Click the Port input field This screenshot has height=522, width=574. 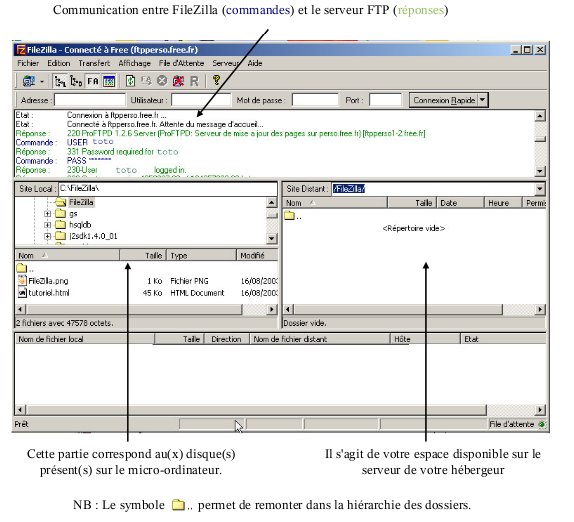385,100
